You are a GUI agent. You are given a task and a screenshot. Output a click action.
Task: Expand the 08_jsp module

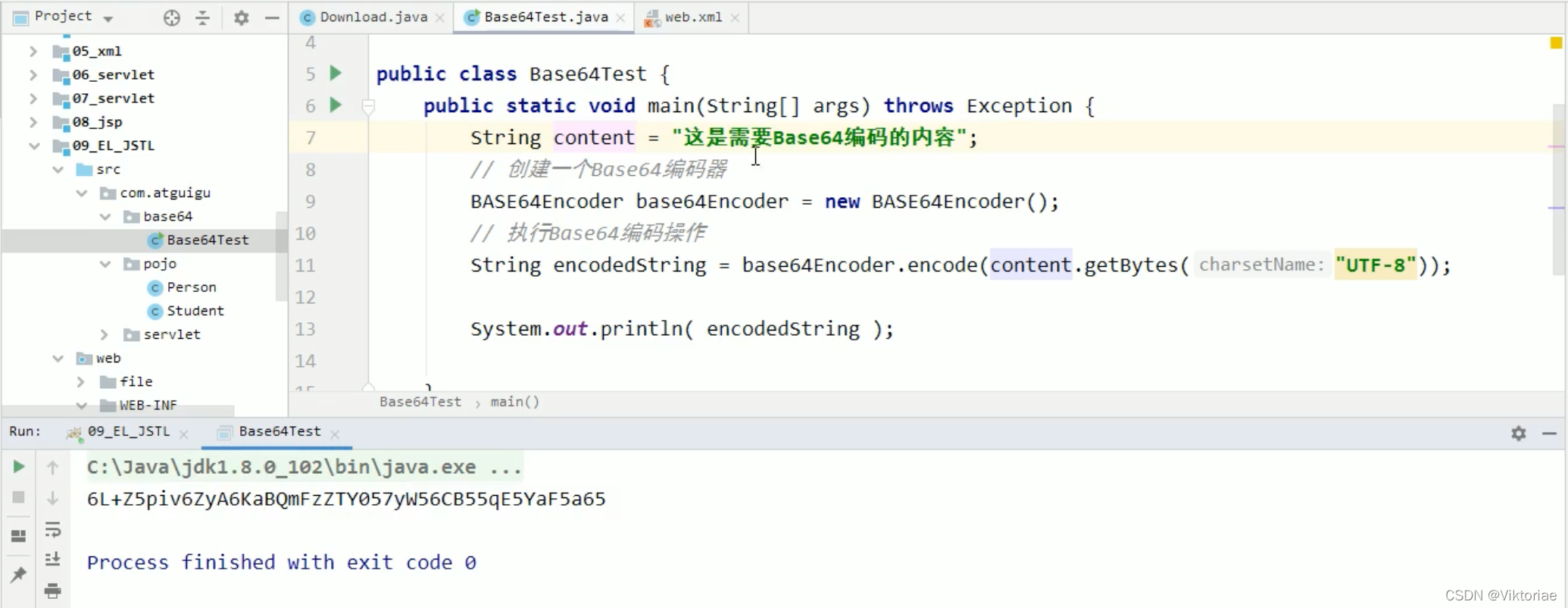33,121
